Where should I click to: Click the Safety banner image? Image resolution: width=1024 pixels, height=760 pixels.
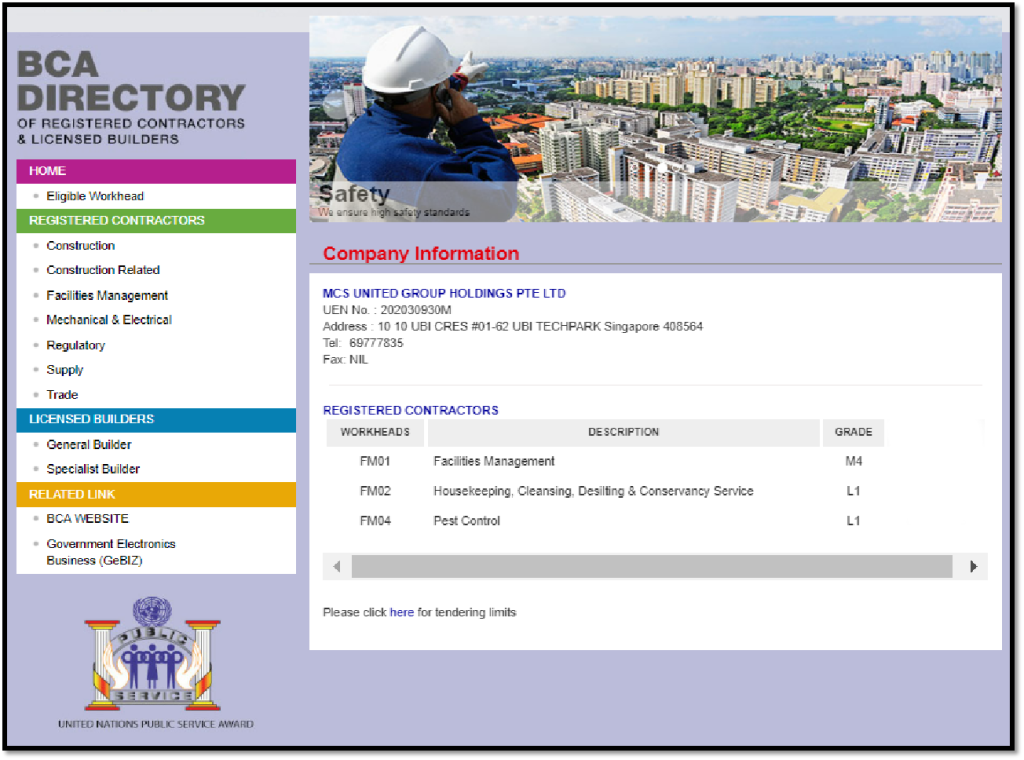click(x=655, y=118)
